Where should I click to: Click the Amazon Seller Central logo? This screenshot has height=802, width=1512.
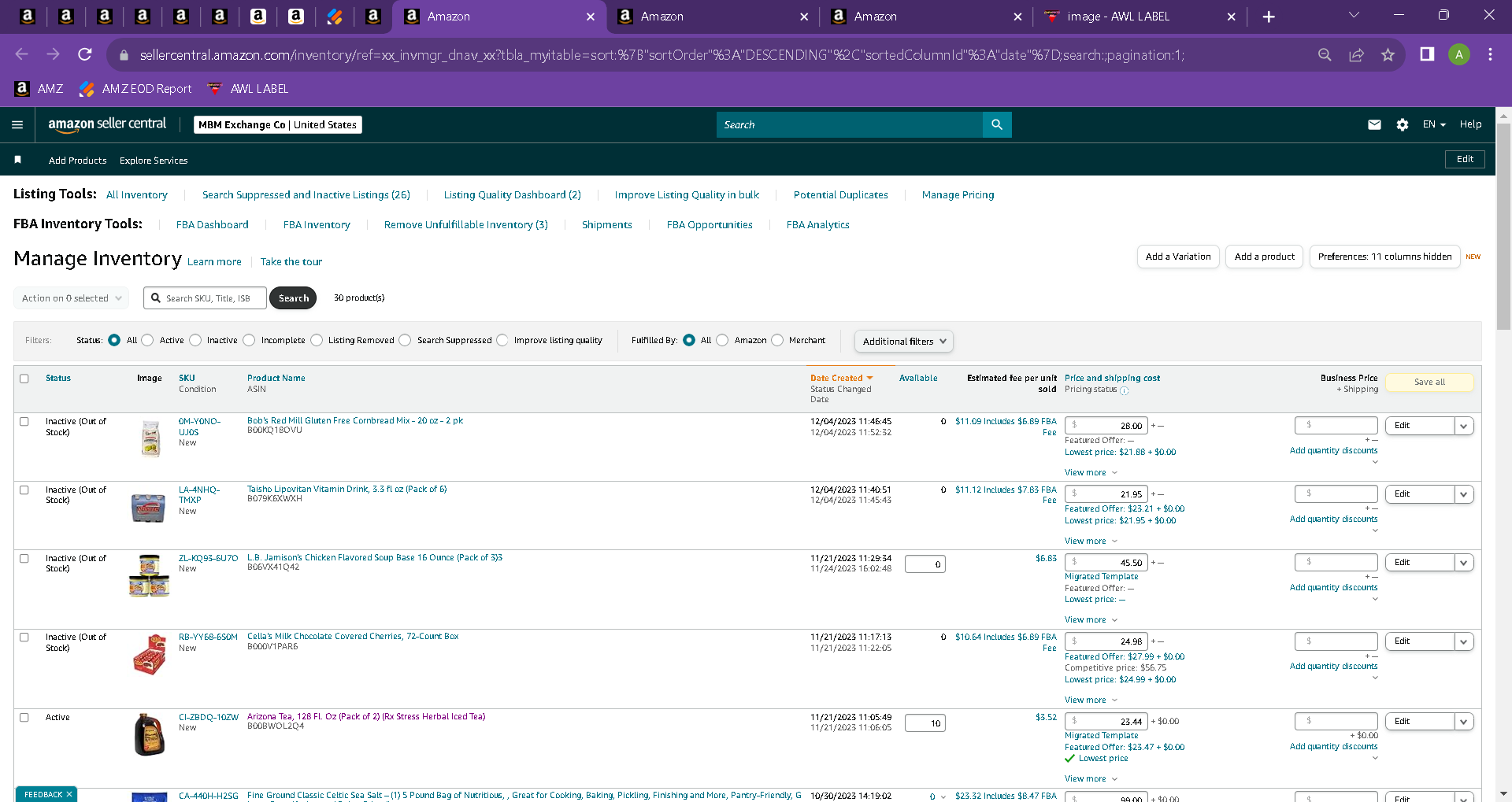point(107,124)
